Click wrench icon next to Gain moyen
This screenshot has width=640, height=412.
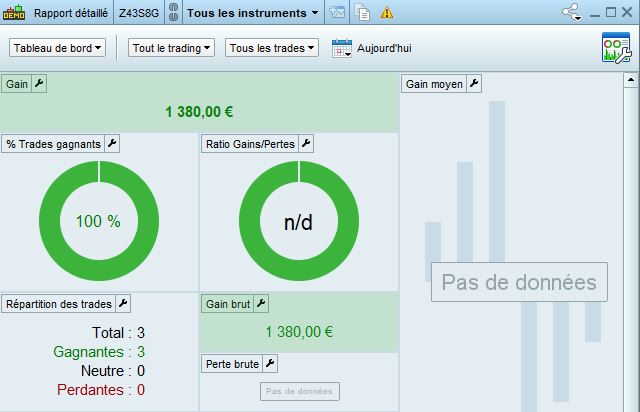474,84
